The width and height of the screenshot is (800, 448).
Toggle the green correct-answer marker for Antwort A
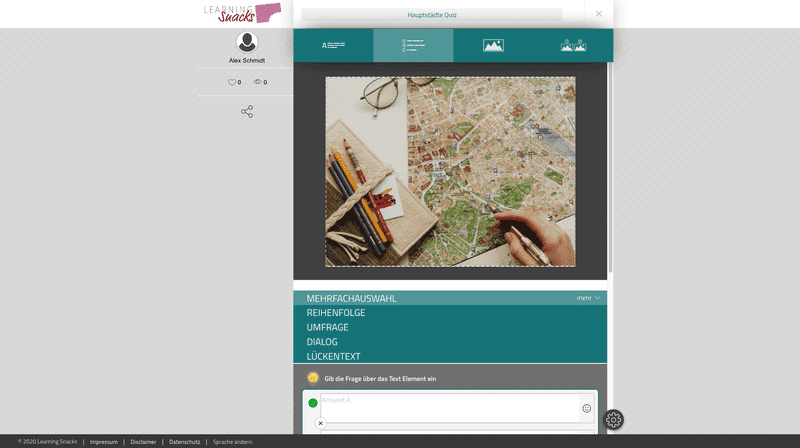[x=313, y=403]
